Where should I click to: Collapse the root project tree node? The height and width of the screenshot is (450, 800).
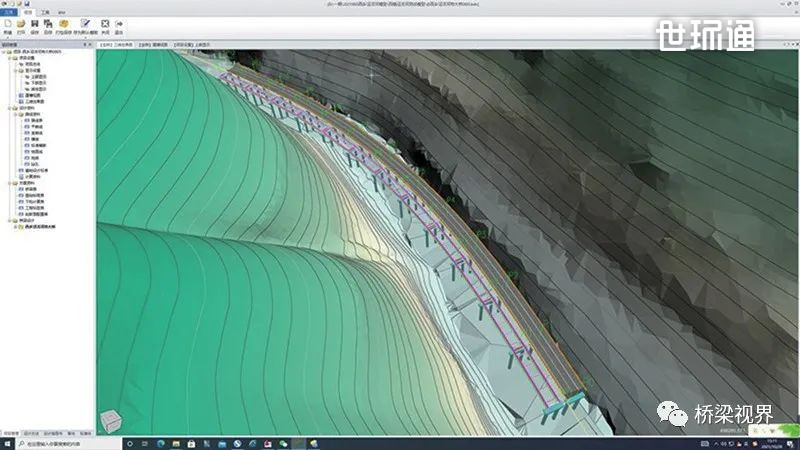tap(4, 51)
